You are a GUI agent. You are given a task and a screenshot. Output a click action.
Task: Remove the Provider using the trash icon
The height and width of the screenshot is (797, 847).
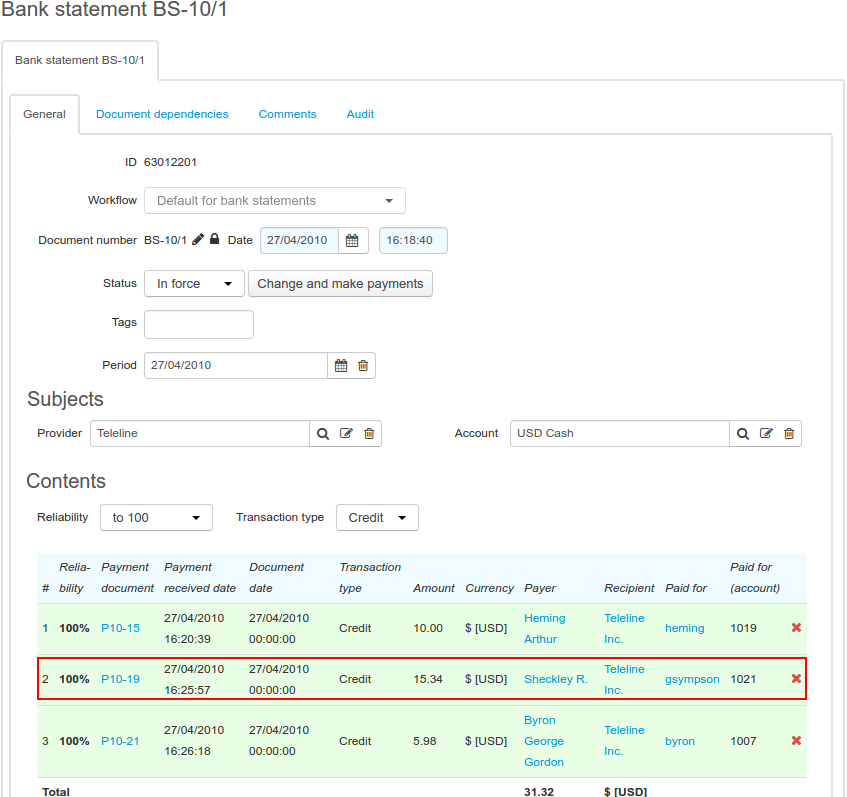pos(369,433)
